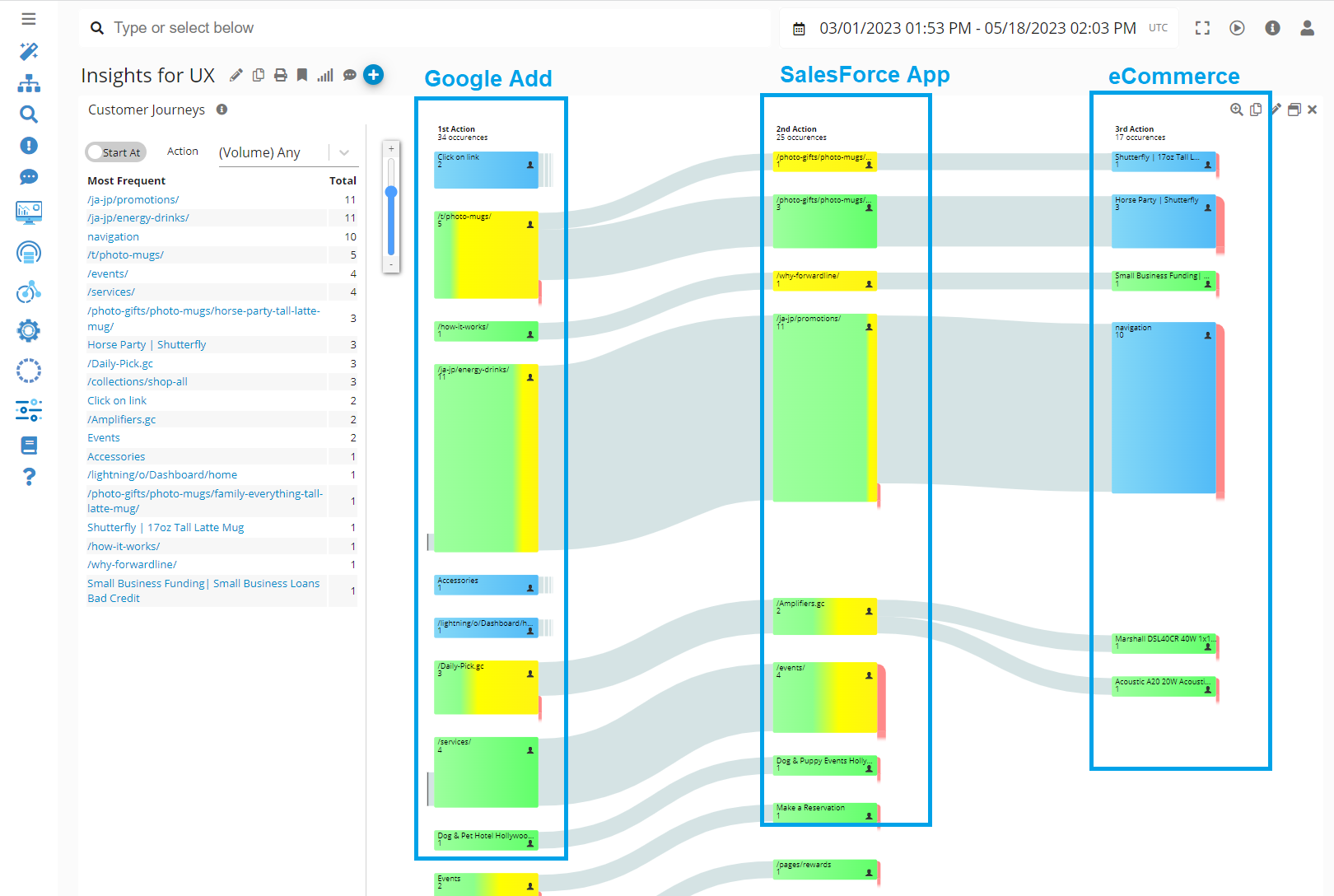Select the /ja-jp/energy-drinks/ journey node
Screen dimensions: 1334x896
(486, 457)
